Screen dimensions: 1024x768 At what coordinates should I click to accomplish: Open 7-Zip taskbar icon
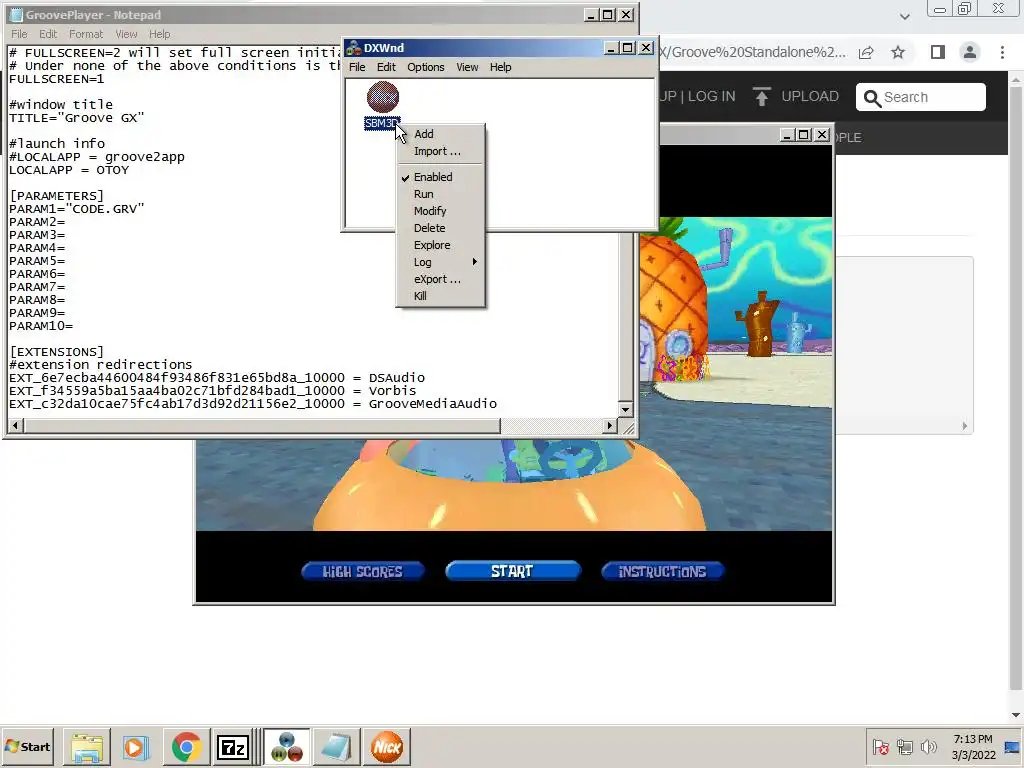[x=233, y=746]
